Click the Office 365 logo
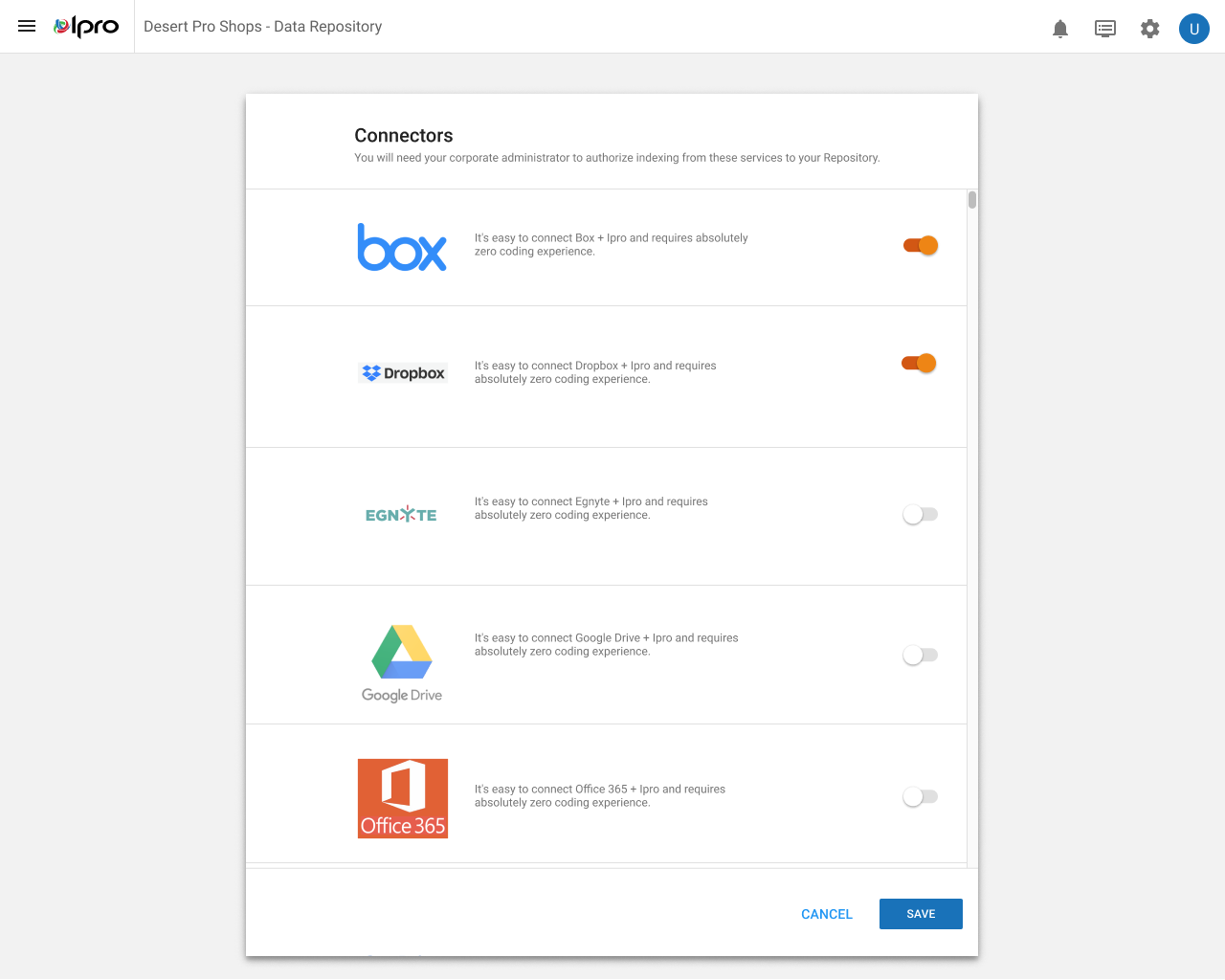Viewport: 1225px width, 980px height. point(403,798)
